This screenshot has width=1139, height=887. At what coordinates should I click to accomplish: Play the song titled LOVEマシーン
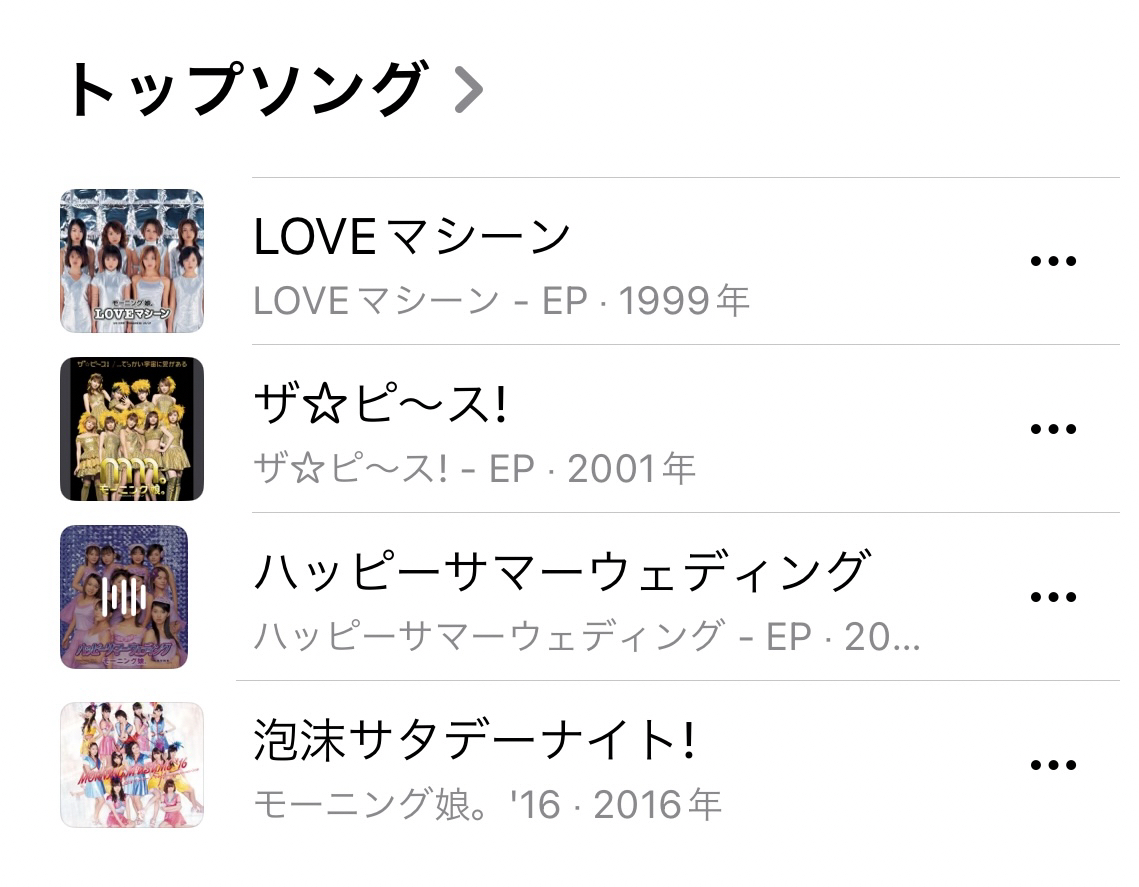(x=412, y=238)
